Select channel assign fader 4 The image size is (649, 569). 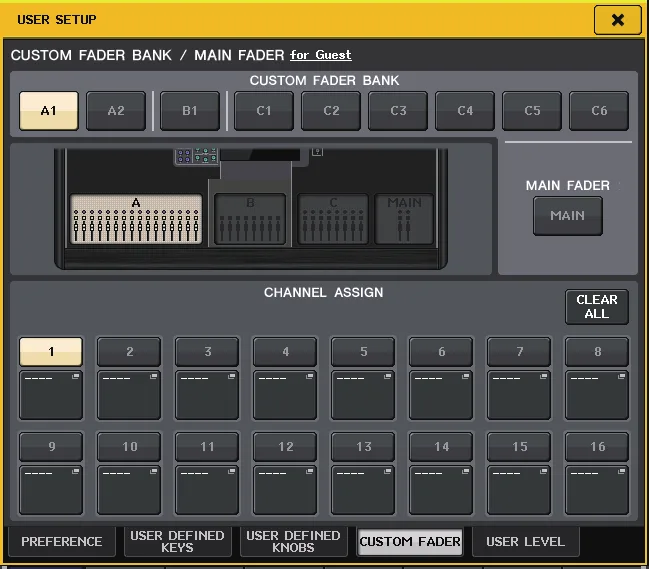tap(285, 352)
